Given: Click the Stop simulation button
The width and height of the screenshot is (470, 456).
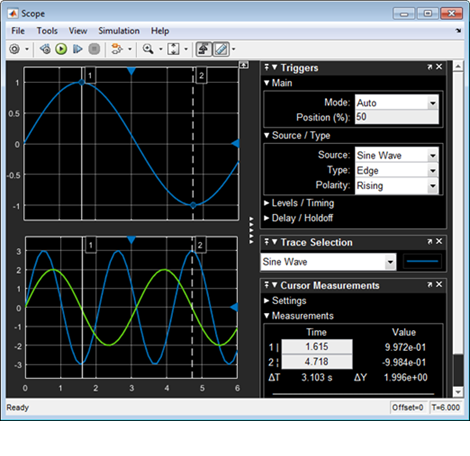Looking at the screenshot, I should [94, 49].
